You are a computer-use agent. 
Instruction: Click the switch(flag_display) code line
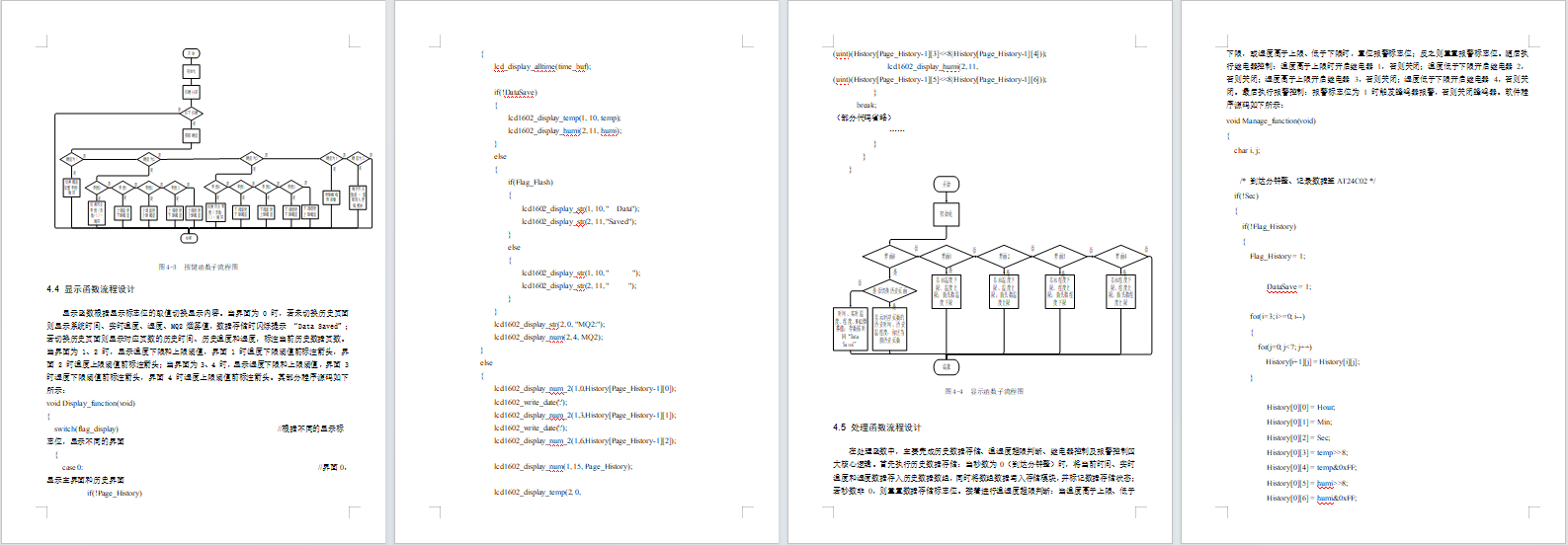click(x=86, y=428)
